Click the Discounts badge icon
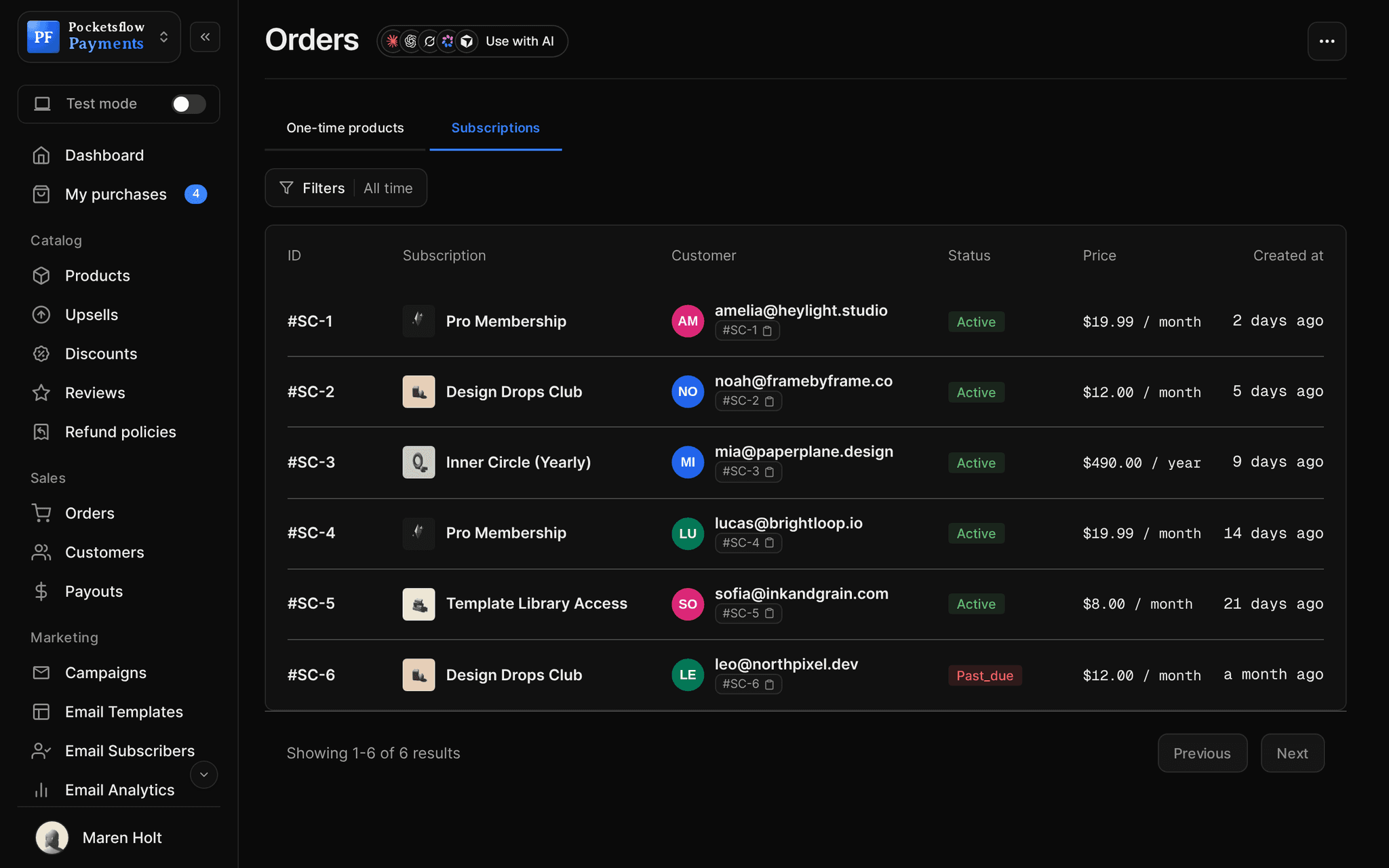The image size is (1389, 868). (41, 354)
